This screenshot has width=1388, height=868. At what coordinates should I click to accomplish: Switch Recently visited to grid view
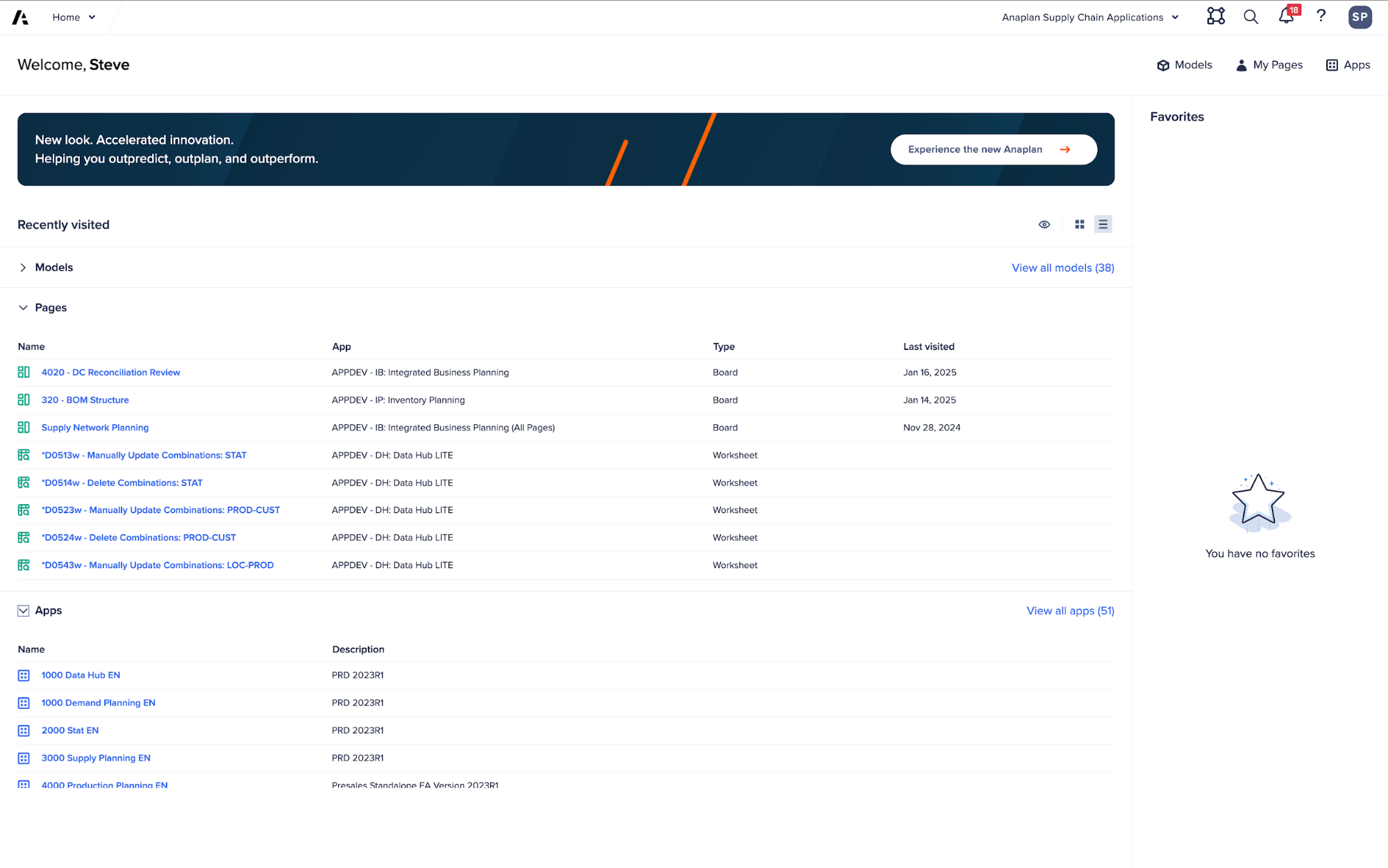1079,224
